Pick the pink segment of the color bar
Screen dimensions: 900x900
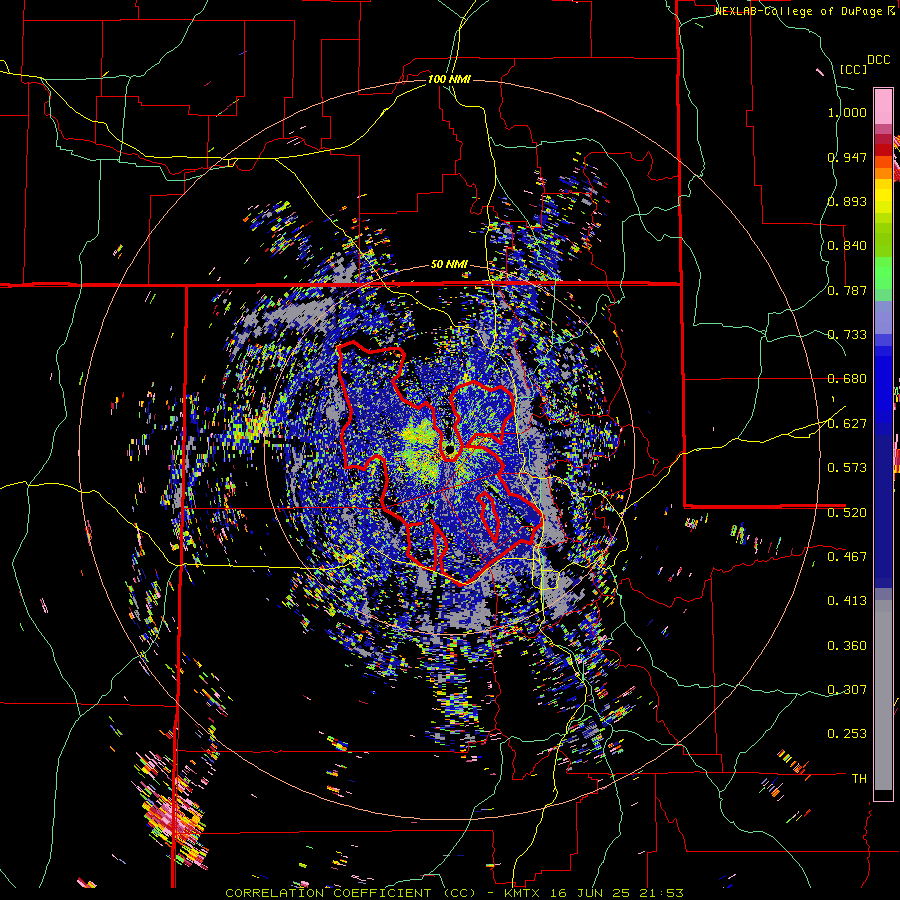(x=883, y=106)
